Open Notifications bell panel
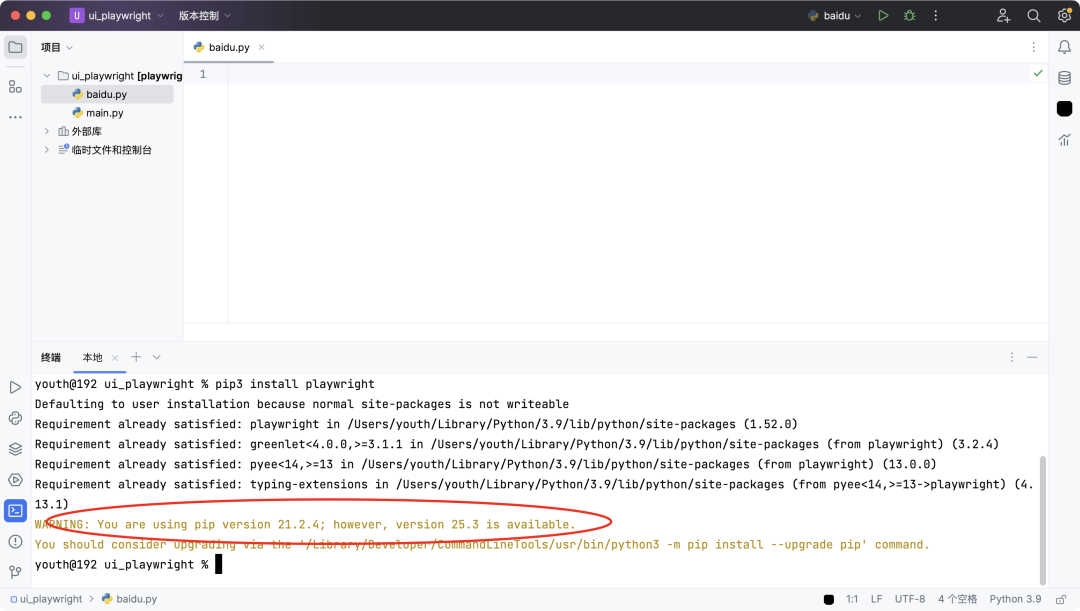Image resolution: width=1080 pixels, height=611 pixels. point(1064,47)
